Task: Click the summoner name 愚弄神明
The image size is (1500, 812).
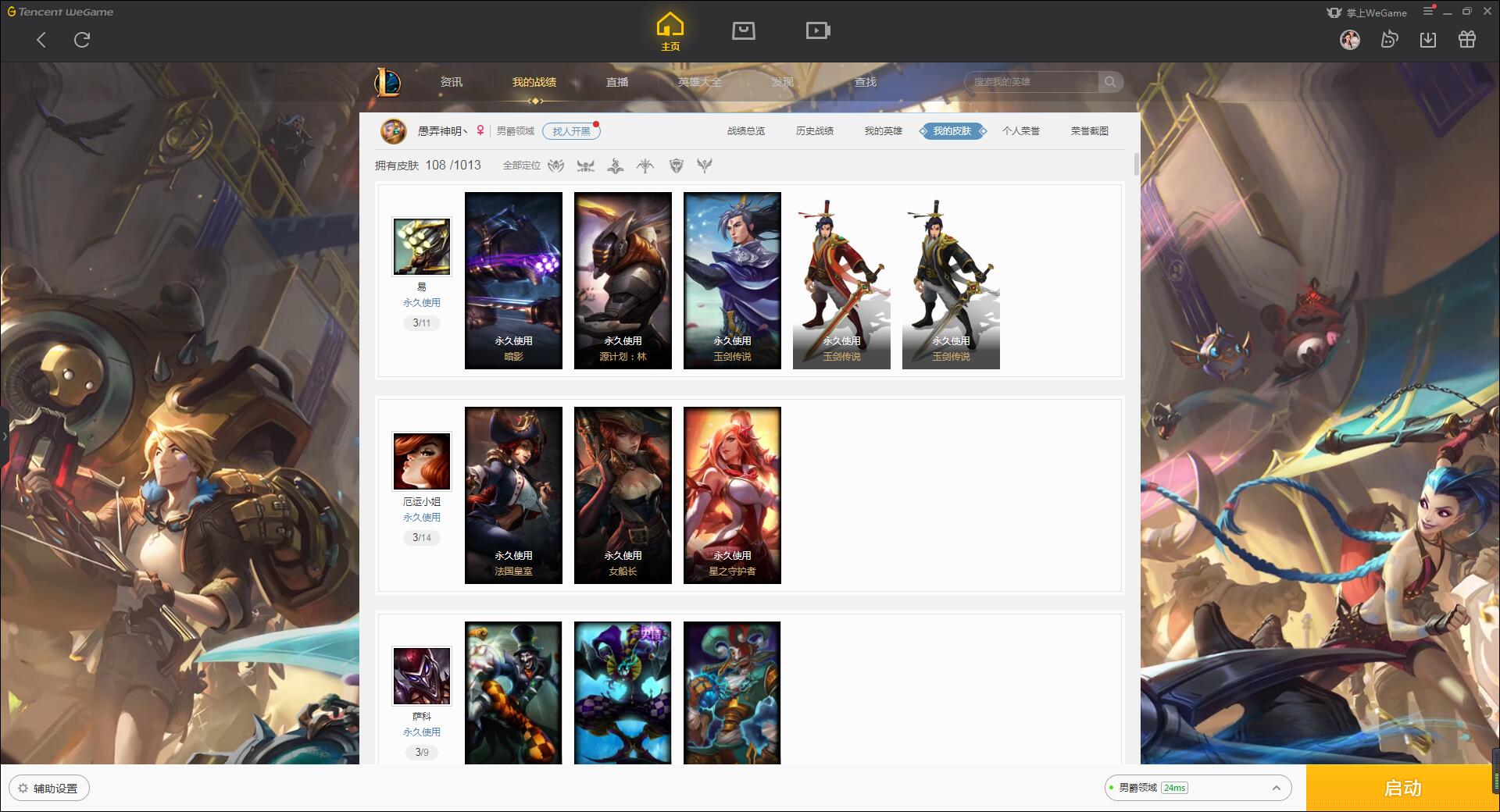Action: tap(442, 131)
